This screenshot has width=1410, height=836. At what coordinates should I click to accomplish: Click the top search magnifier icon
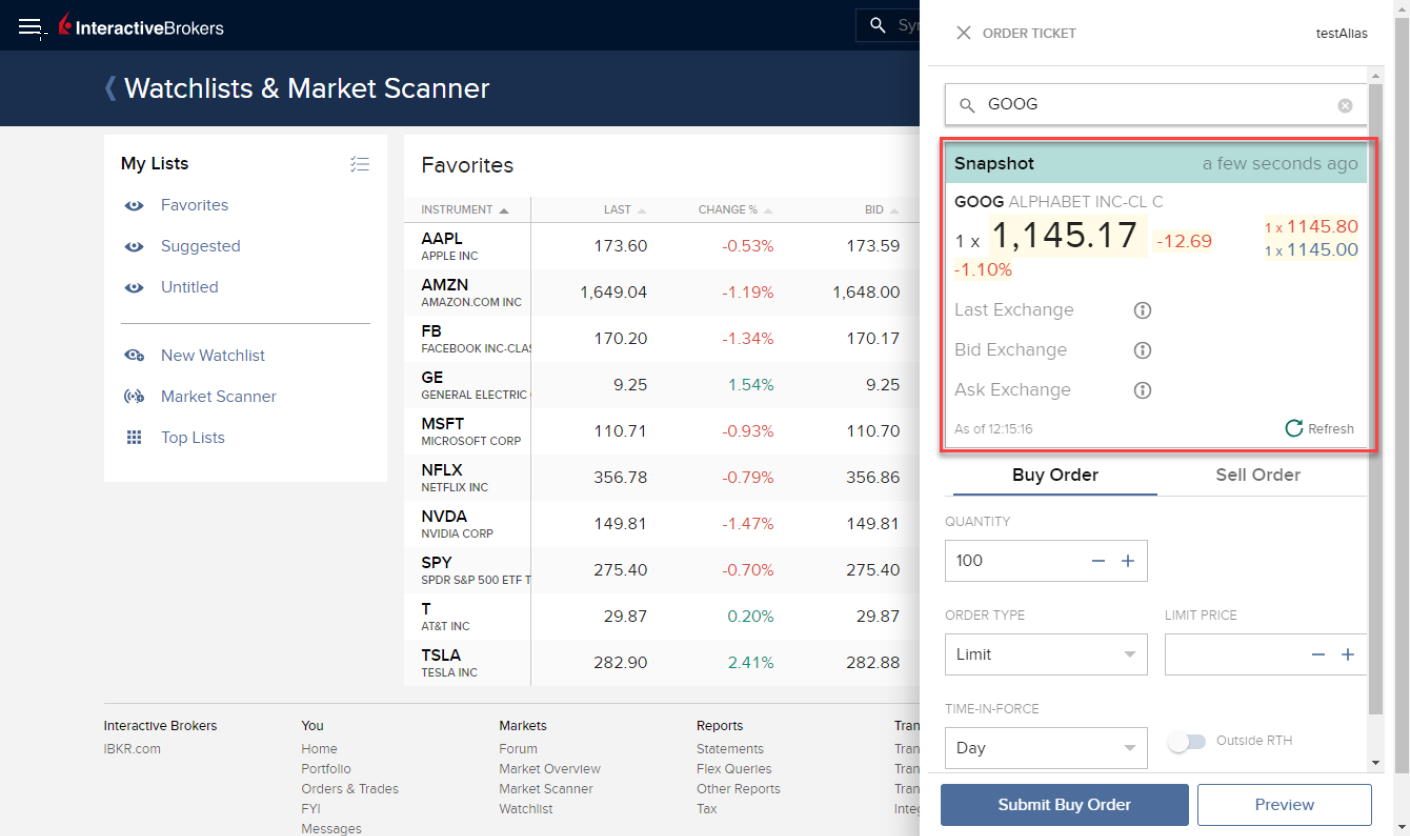pyautogui.click(x=878, y=25)
